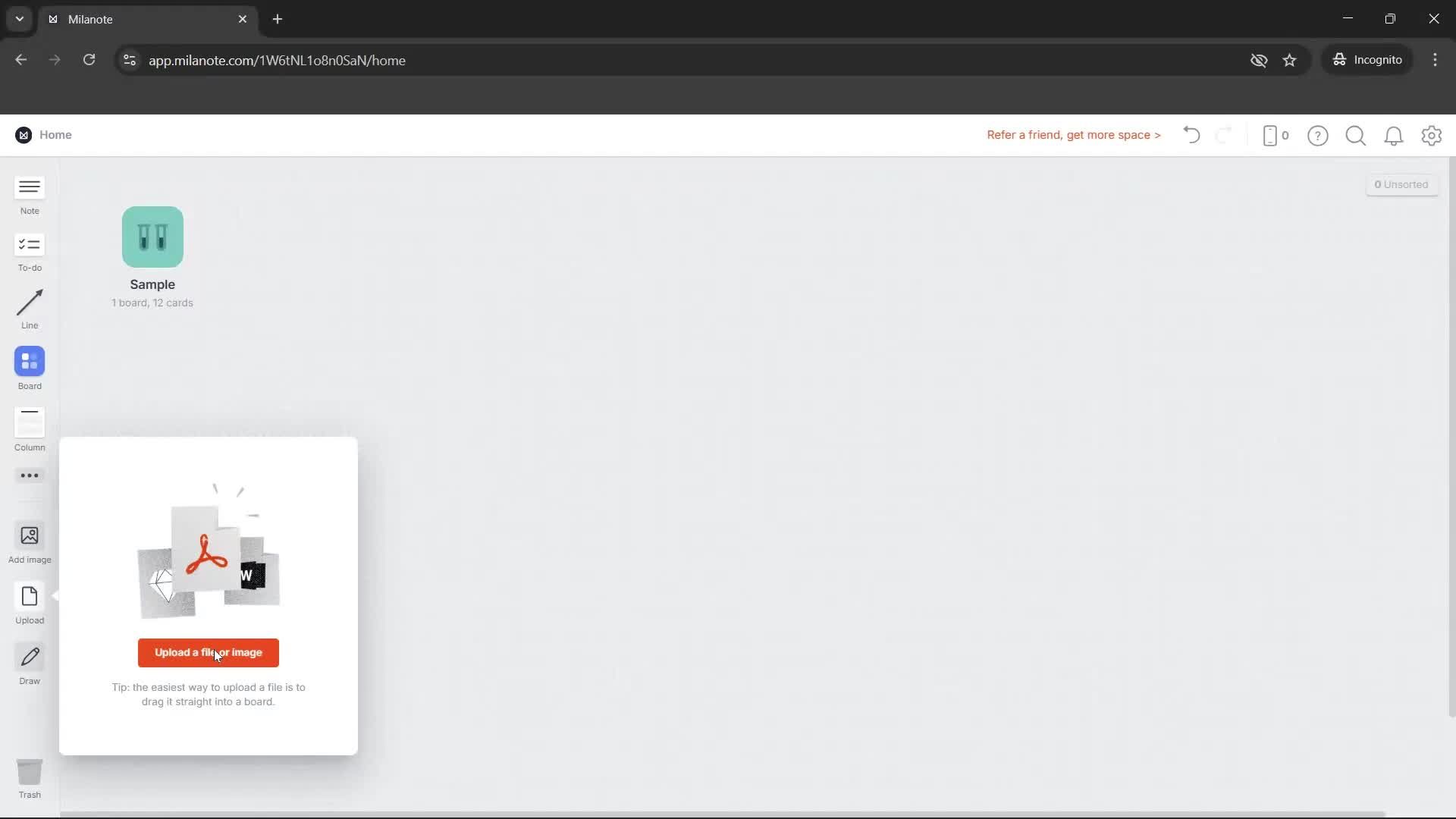Open workspace settings gear
This screenshot has width=1456, height=819.
coord(1432,136)
